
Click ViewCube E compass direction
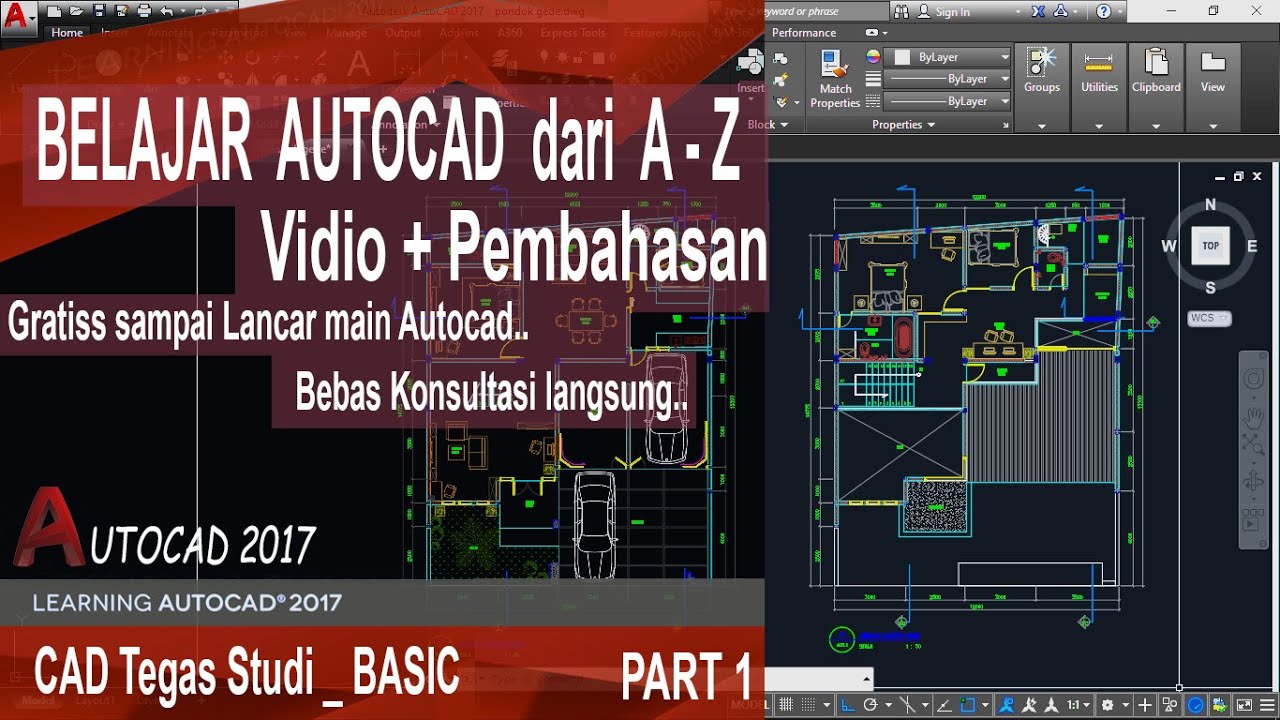click(x=1251, y=245)
